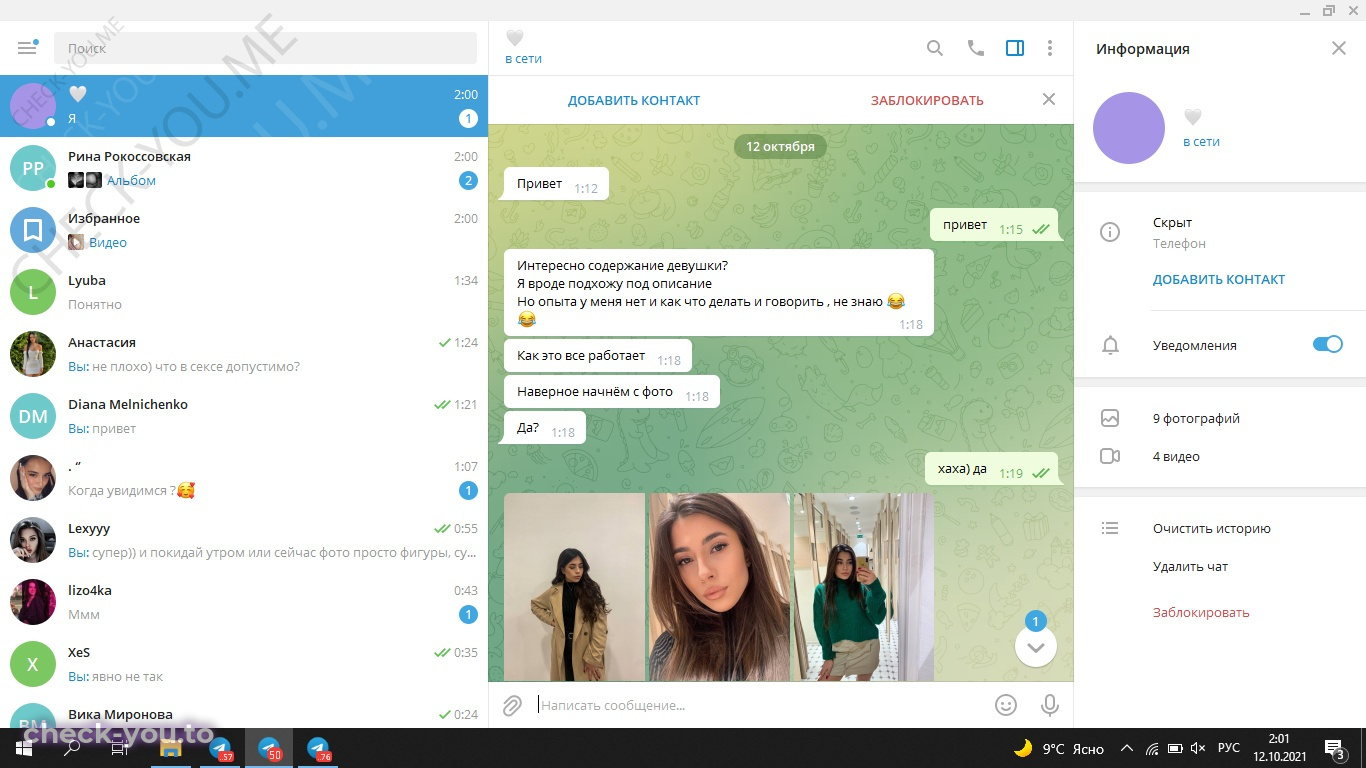Image resolution: width=1366 pixels, height=768 pixels.
Task: Show hidden tray icons chevron
Action: (1127, 748)
